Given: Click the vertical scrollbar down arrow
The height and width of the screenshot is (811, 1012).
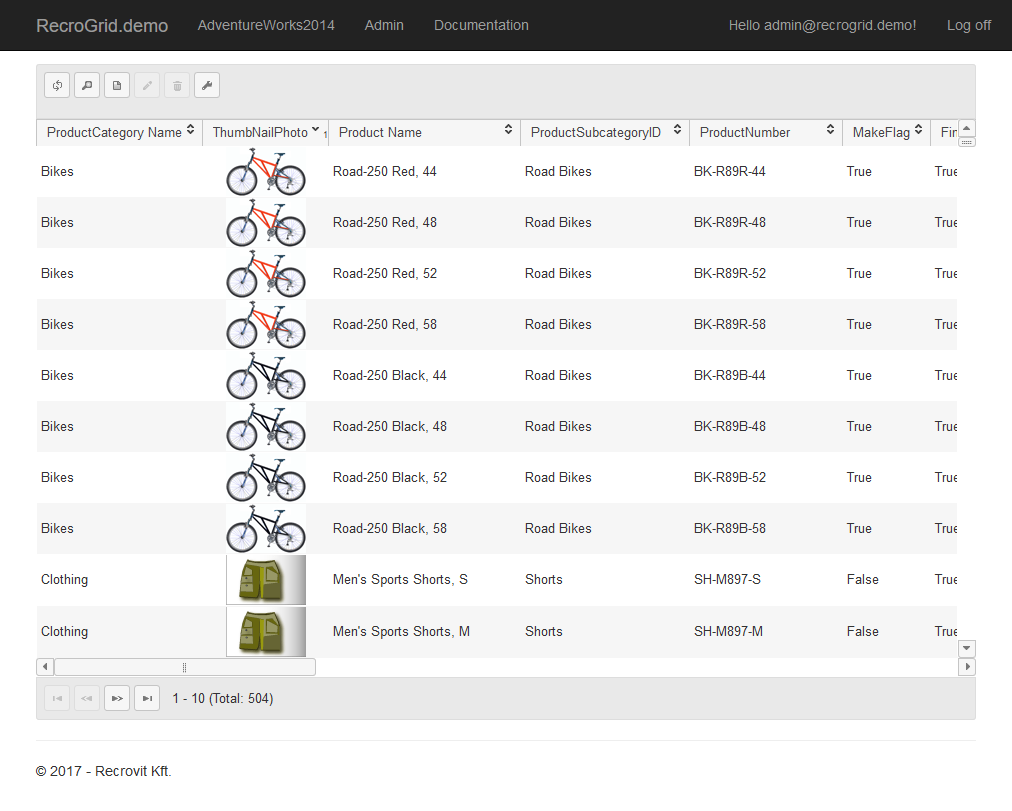Looking at the screenshot, I should click(x=967, y=649).
